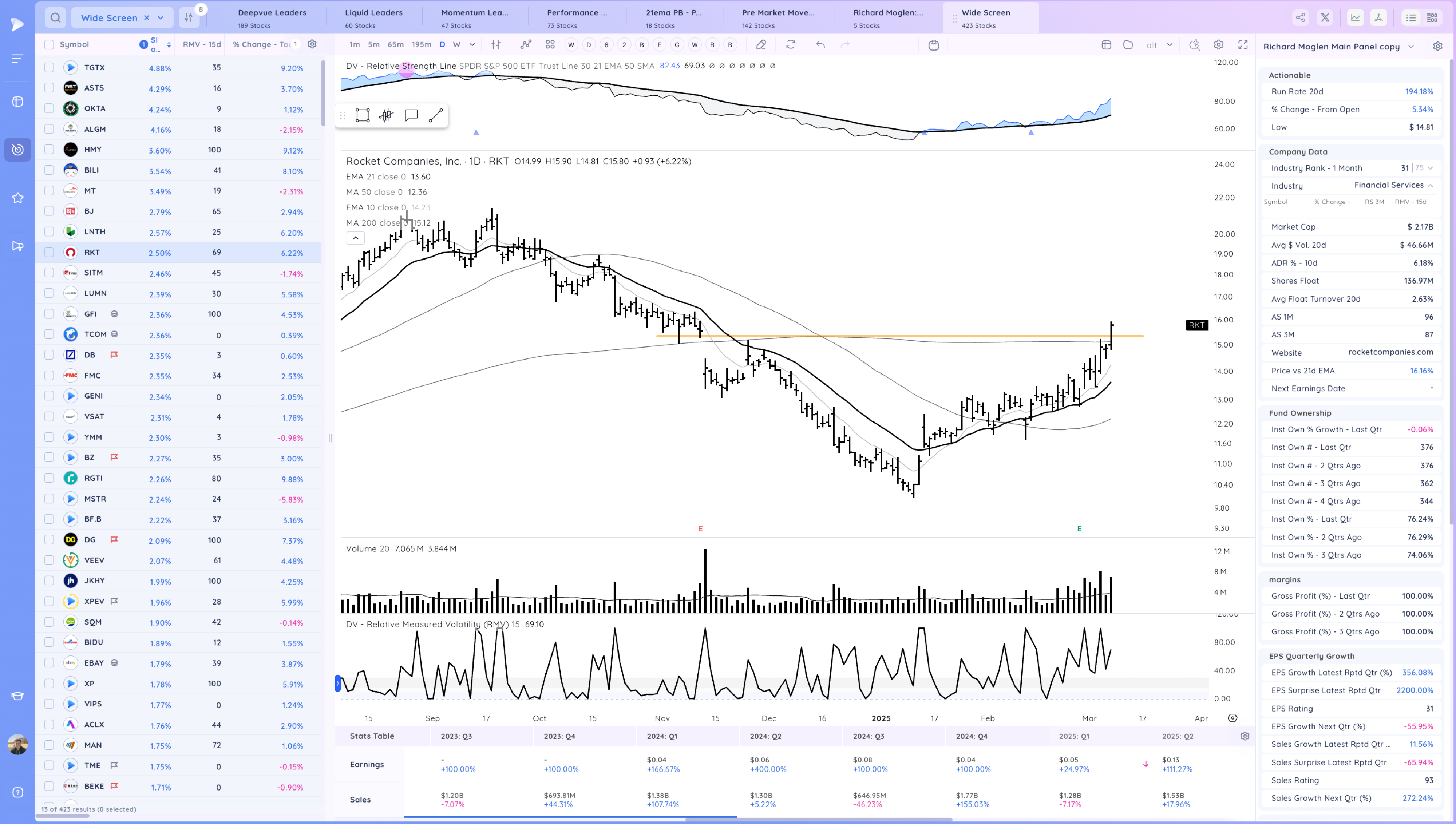
Task: Sort by the SI column arrows
Action: [x=169, y=45]
